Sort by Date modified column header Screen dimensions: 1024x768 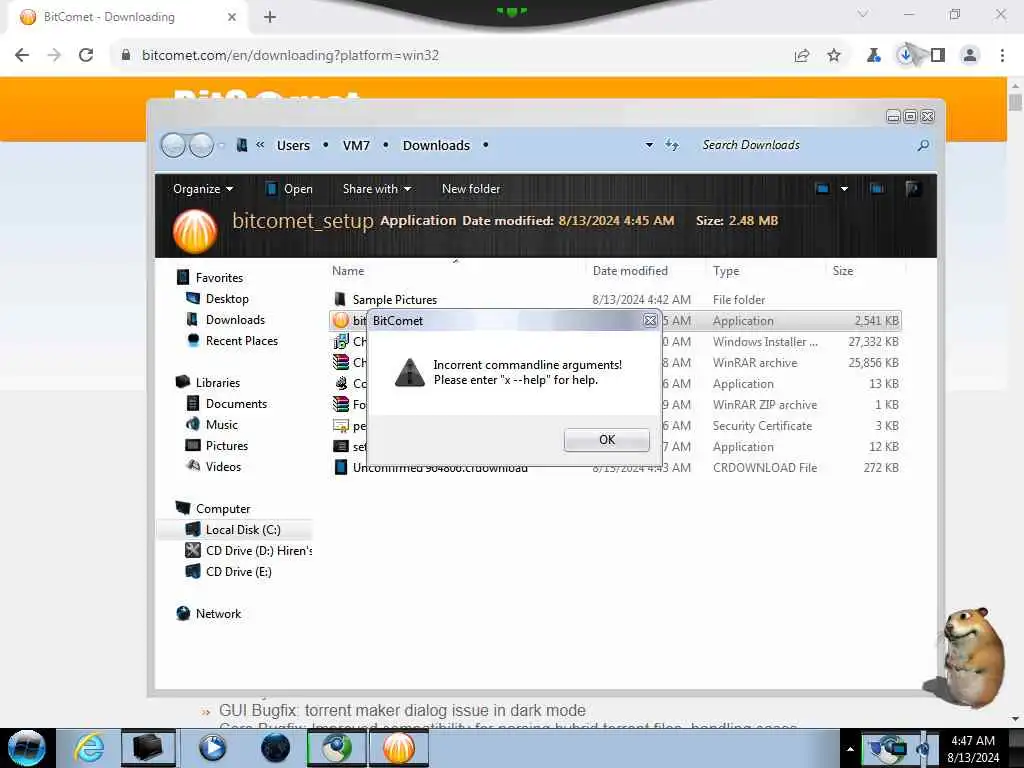pyautogui.click(x=630, y=270)
